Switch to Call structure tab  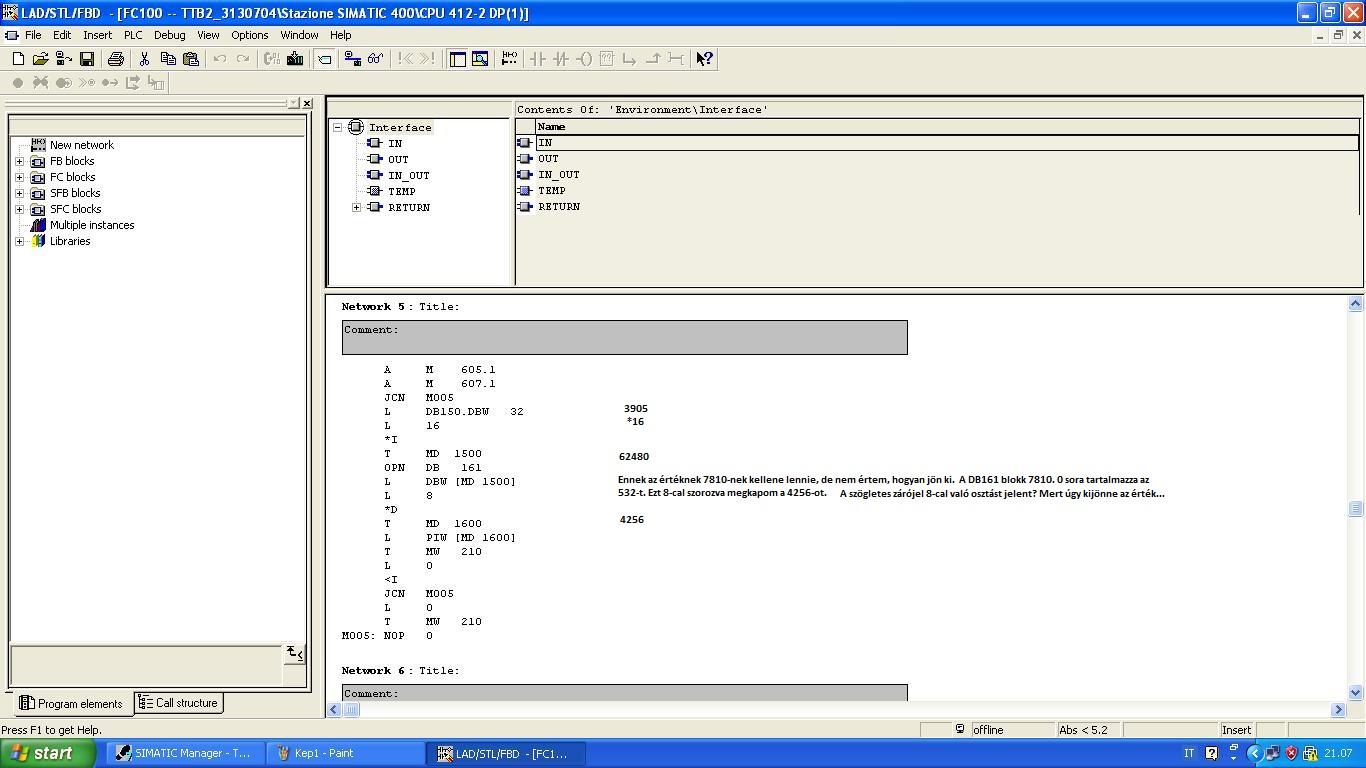pyautogui.click(x=178, y=703)
